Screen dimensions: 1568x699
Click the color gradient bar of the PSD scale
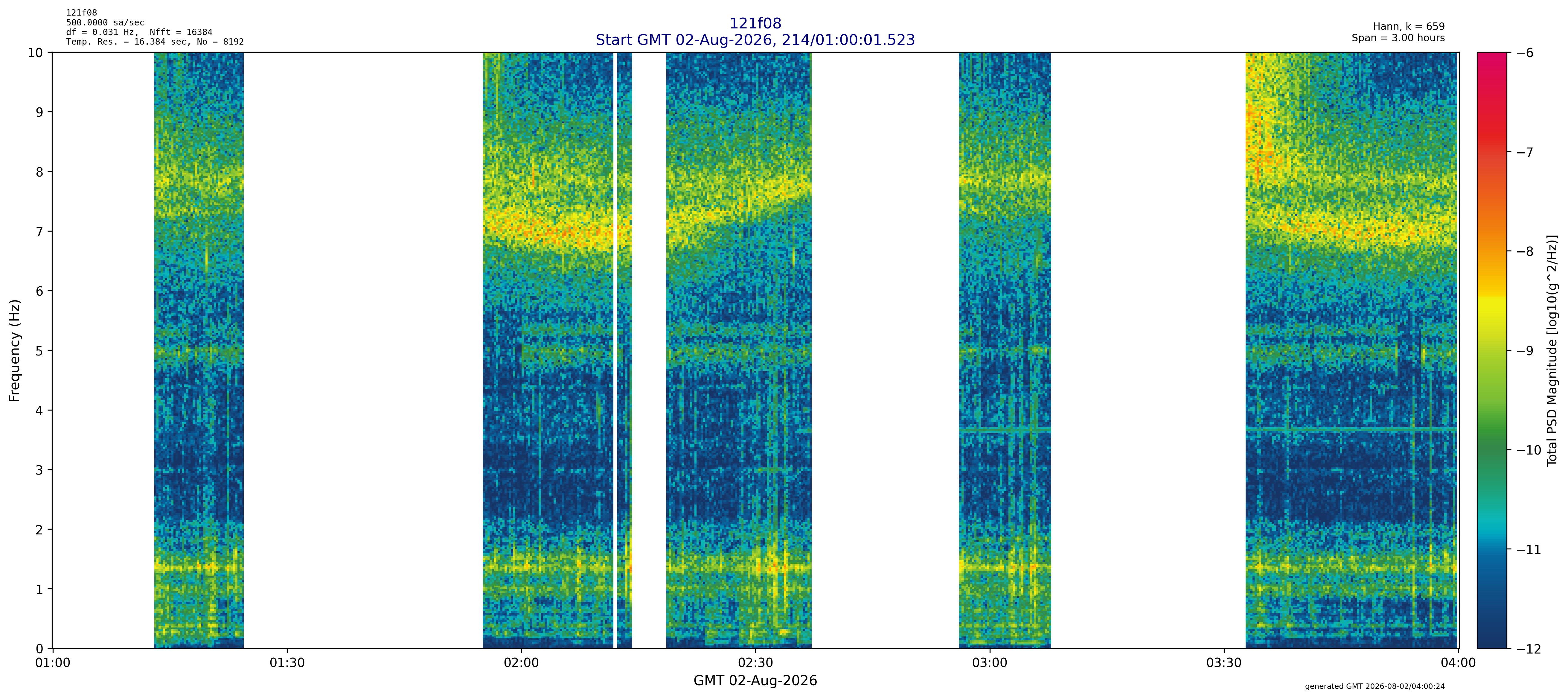[1492, 351]
